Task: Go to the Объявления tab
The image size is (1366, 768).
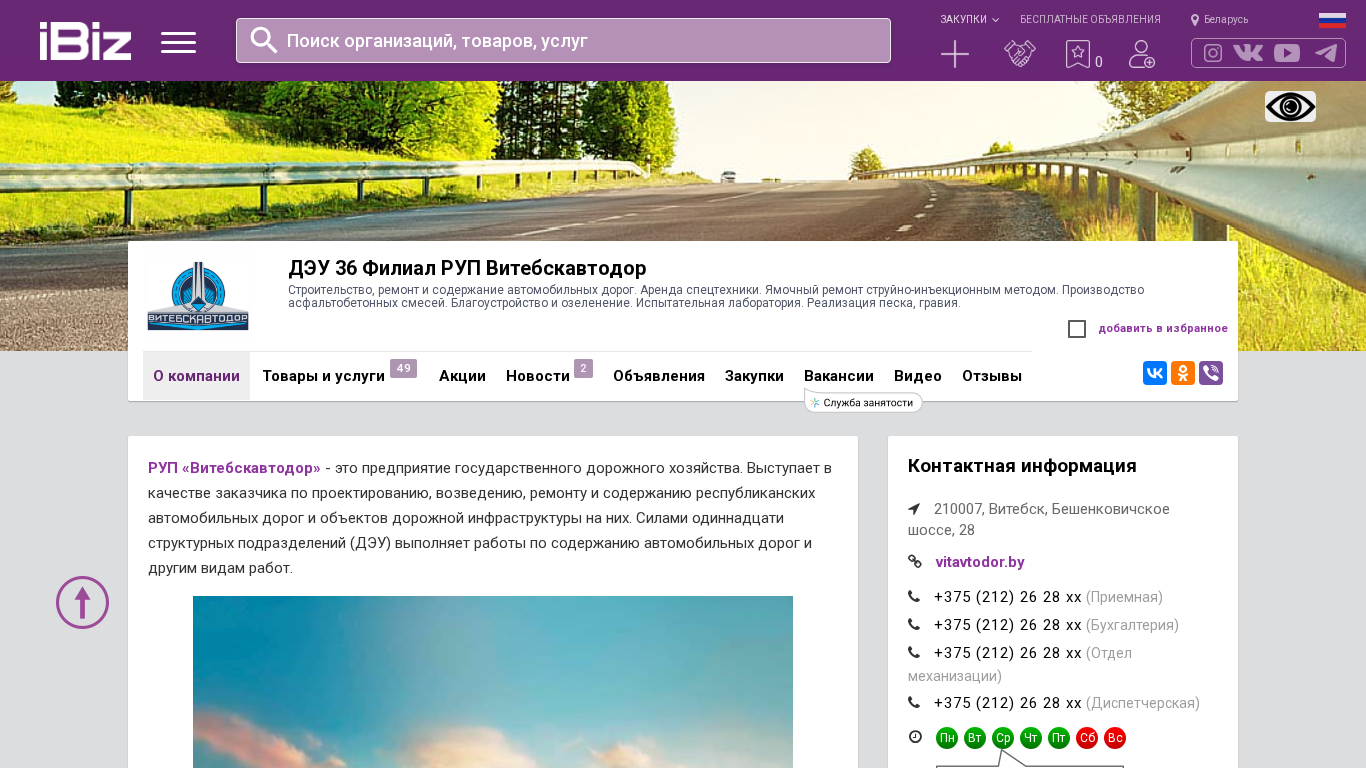Action: (x=659, y=376)
